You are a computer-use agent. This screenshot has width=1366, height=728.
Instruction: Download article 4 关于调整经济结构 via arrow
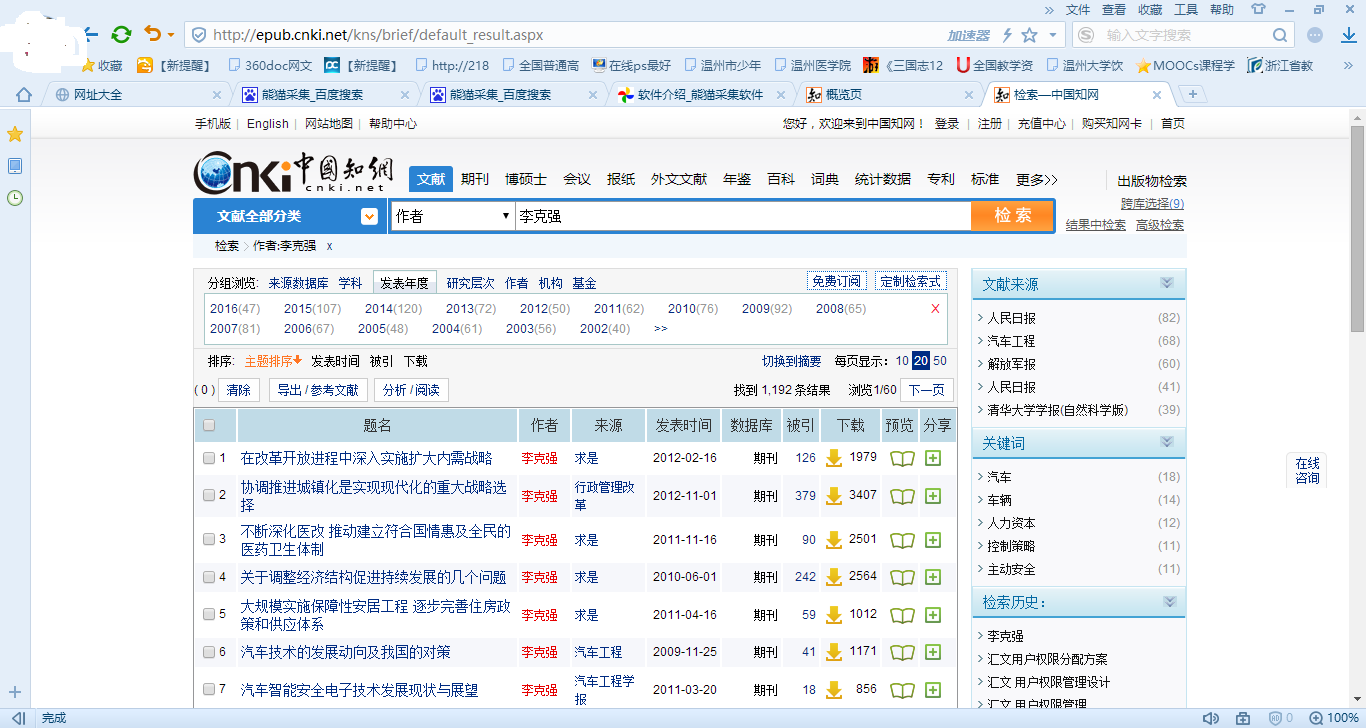tap(833, 577)
